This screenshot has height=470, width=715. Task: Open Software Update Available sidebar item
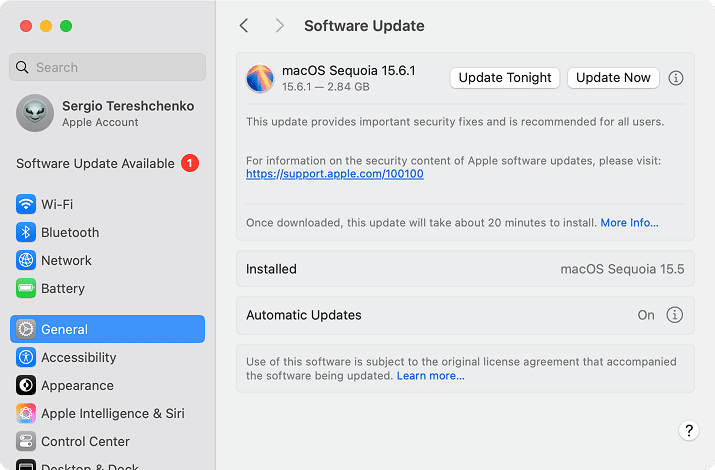point(108,163)
